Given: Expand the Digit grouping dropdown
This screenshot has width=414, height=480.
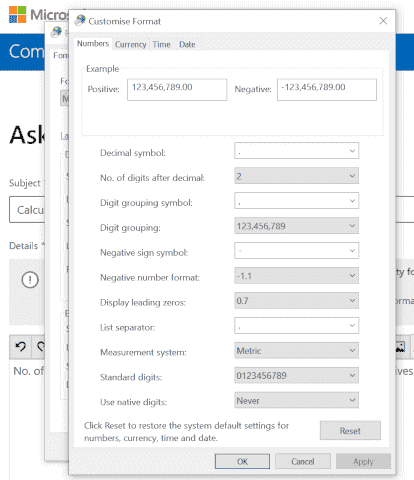Looking at the screenshot, I should point(296,226).
